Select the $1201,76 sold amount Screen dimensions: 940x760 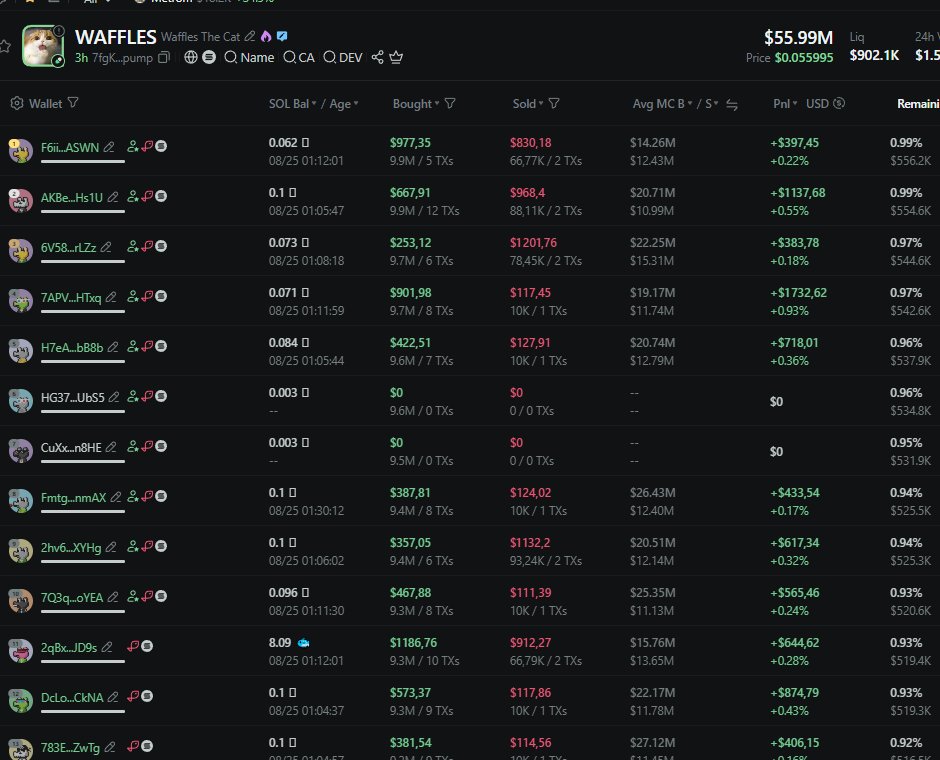pyautogui.click(x=533, y=243)
